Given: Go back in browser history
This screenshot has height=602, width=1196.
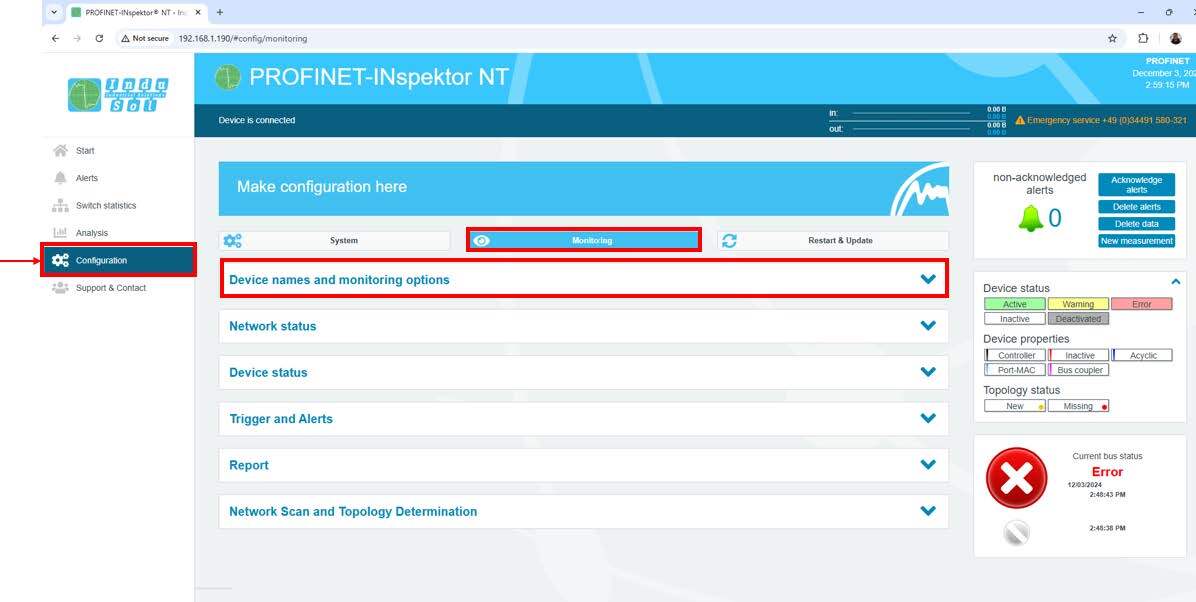Looking at the screenshot, I should (55, 38).
